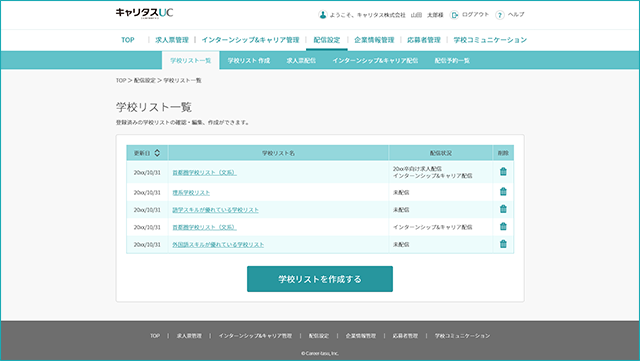Open 企業情報管理 in the main navigation
Screen dimensions: 640x361
click(x=374, y=40)
